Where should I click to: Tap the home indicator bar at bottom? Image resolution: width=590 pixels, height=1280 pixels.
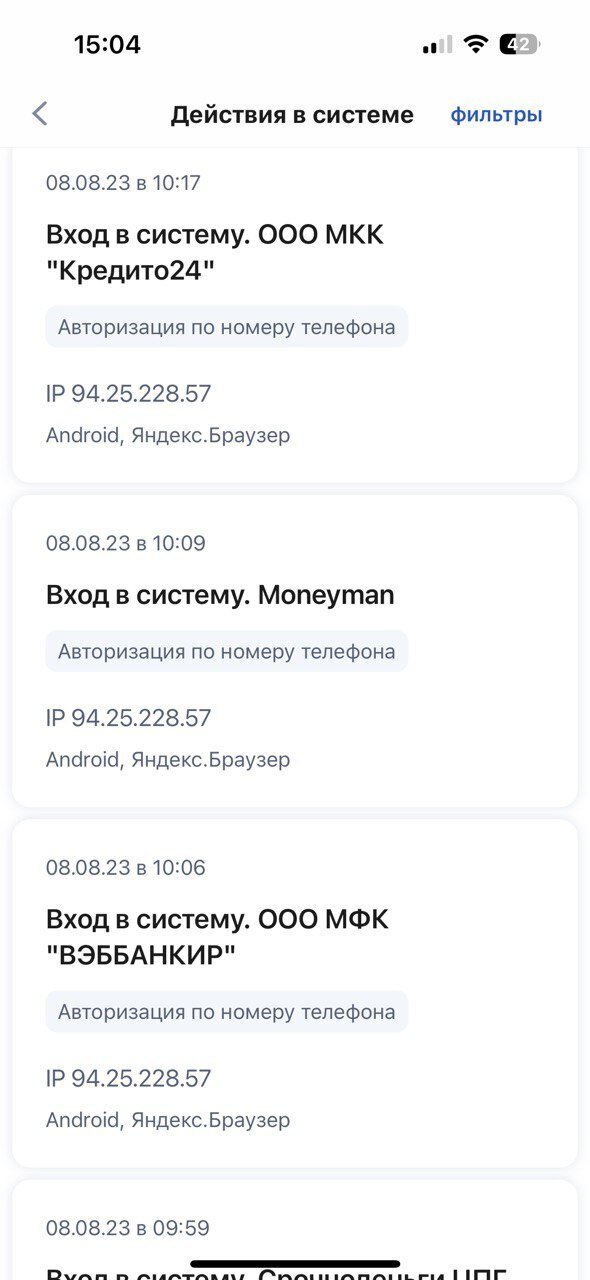(295, 1264)
